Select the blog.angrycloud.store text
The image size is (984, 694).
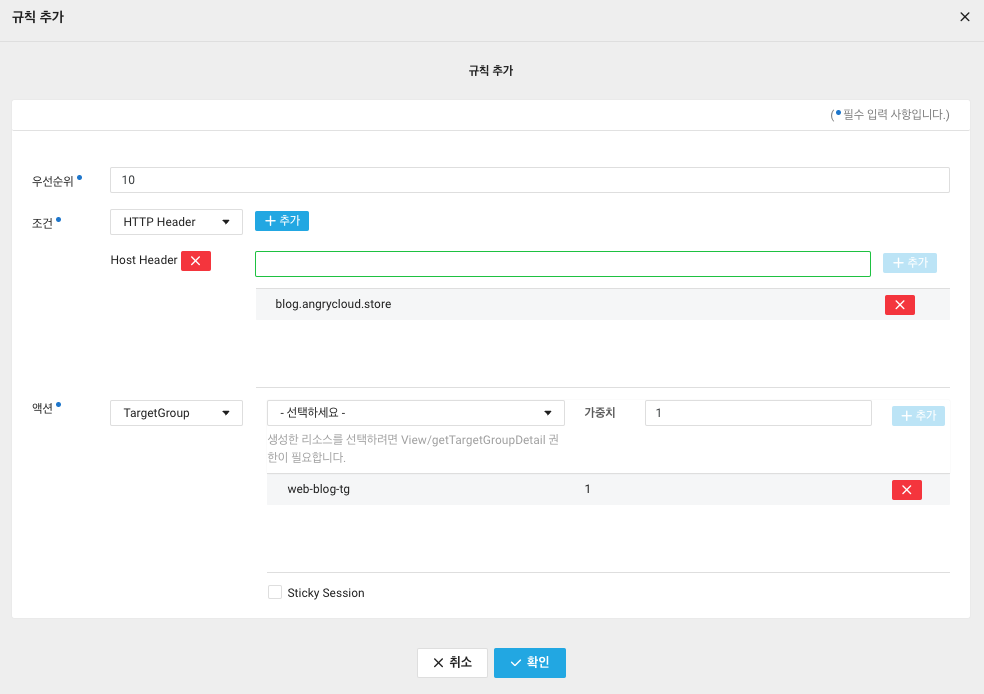333,304
